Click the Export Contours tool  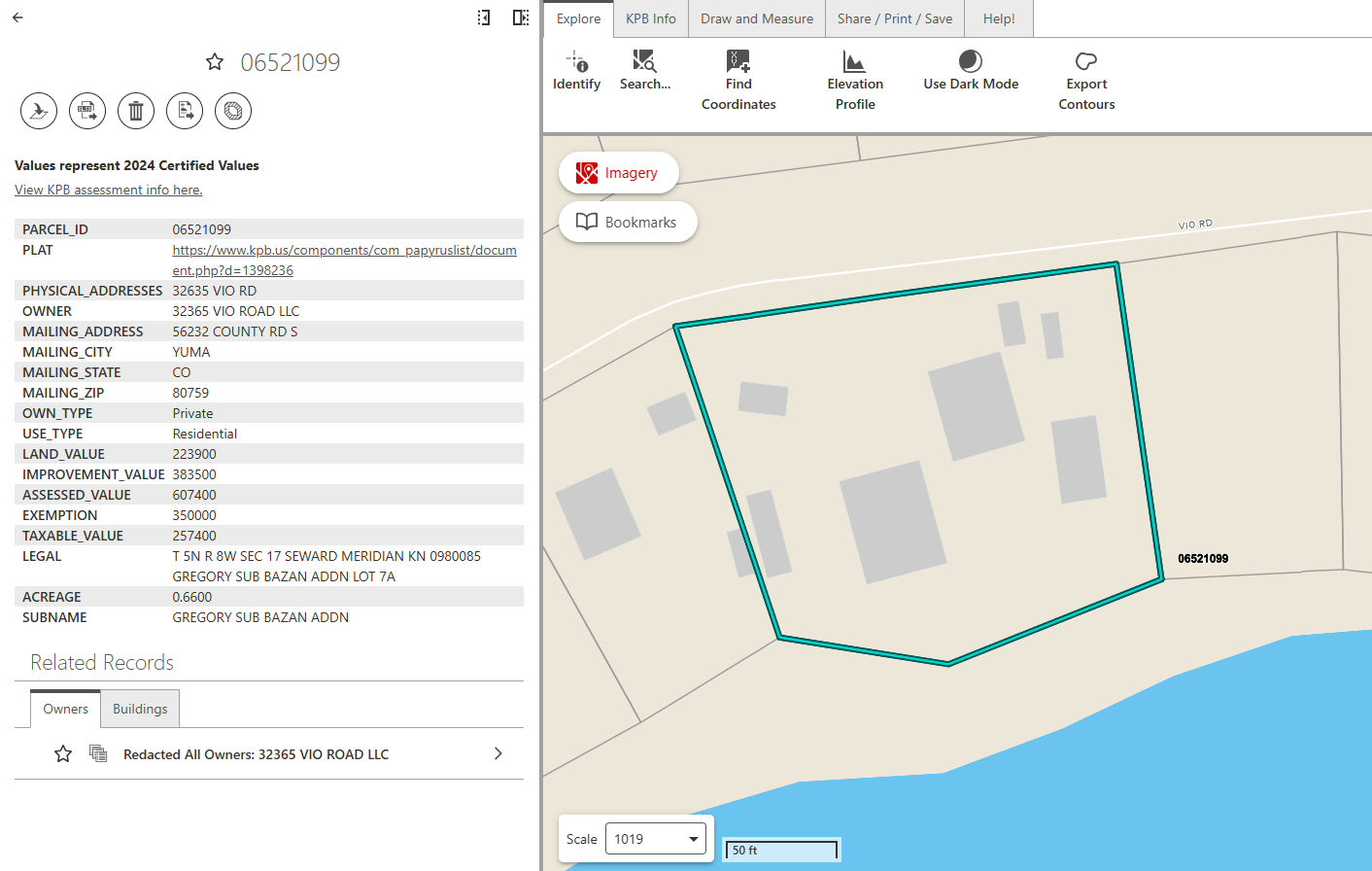(1086, 82)
